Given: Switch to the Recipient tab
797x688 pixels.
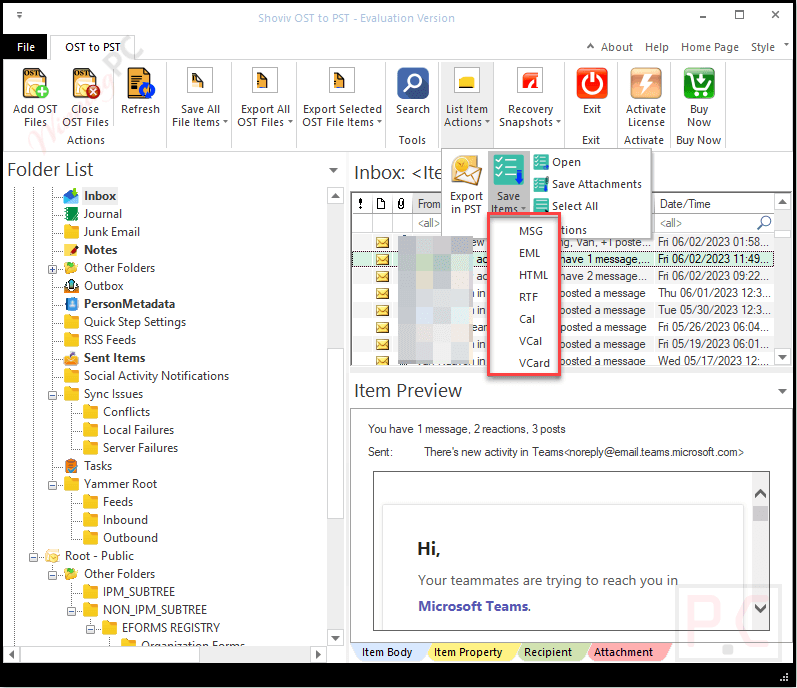Looking at the screenshot, I should point(547,652).
